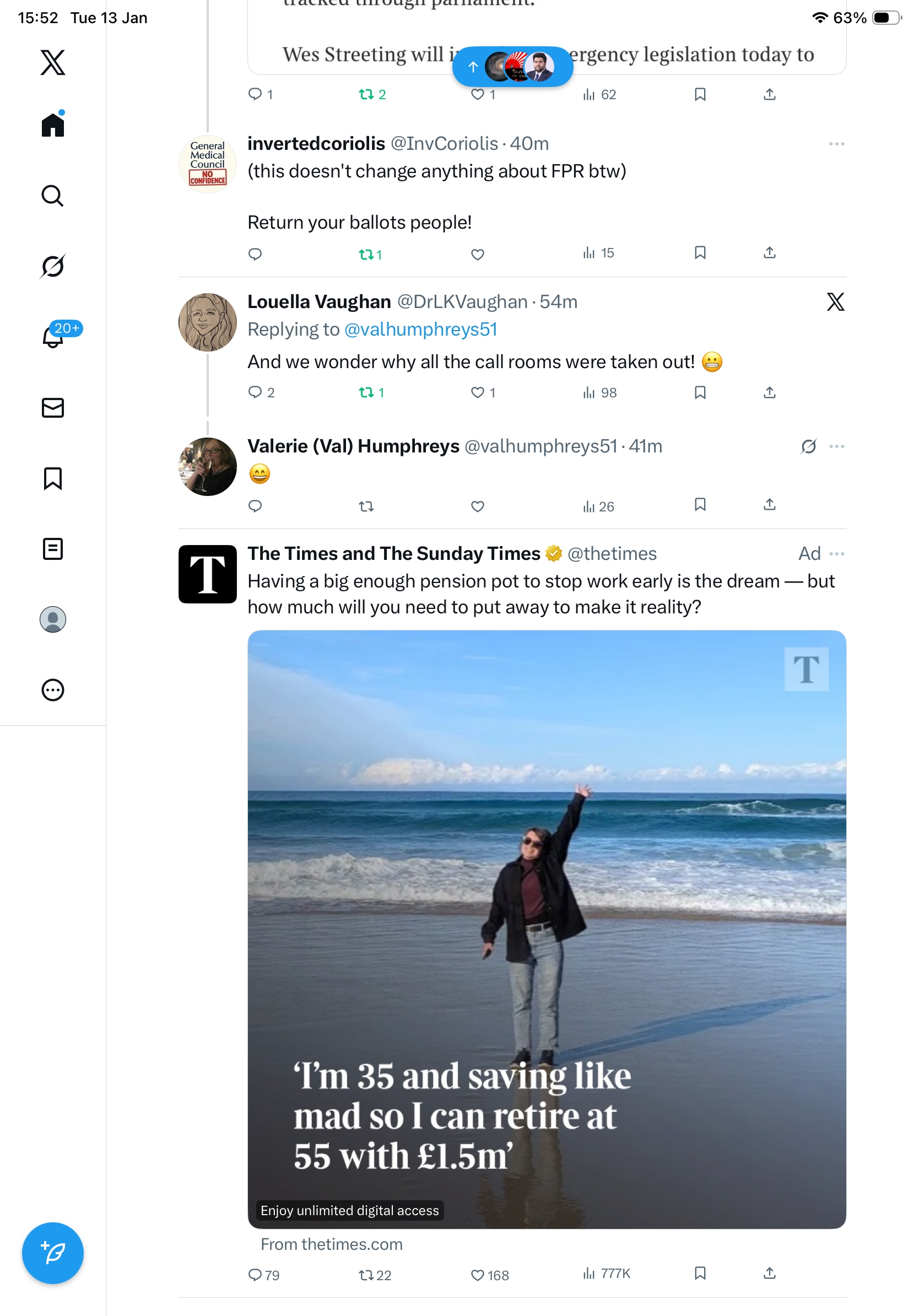Tap the compose new post button
This screenshot has height=1316, width=919.
[x=53, y=1253]
